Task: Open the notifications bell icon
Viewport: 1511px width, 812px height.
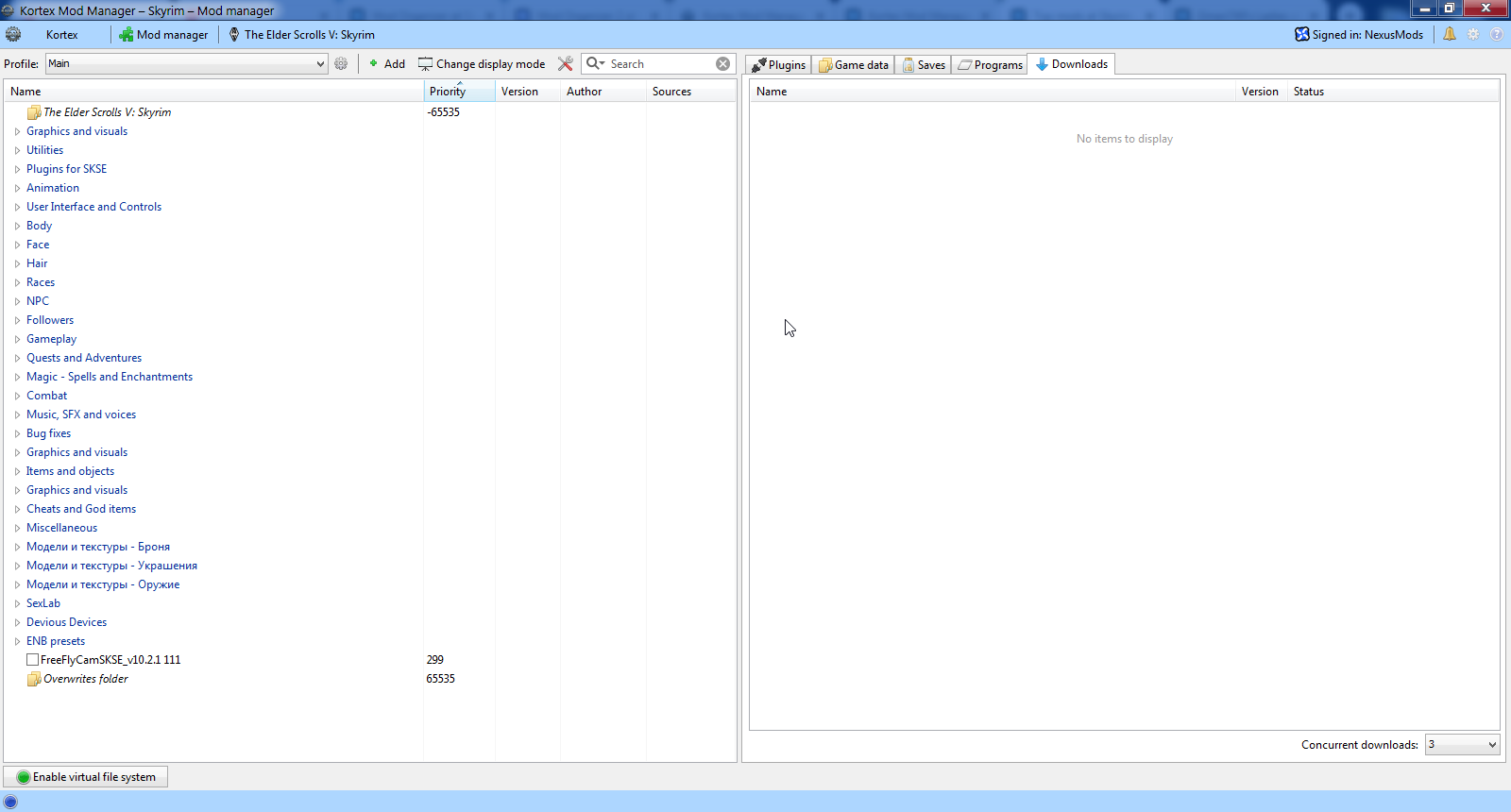Action: [x=1449, y=35]
